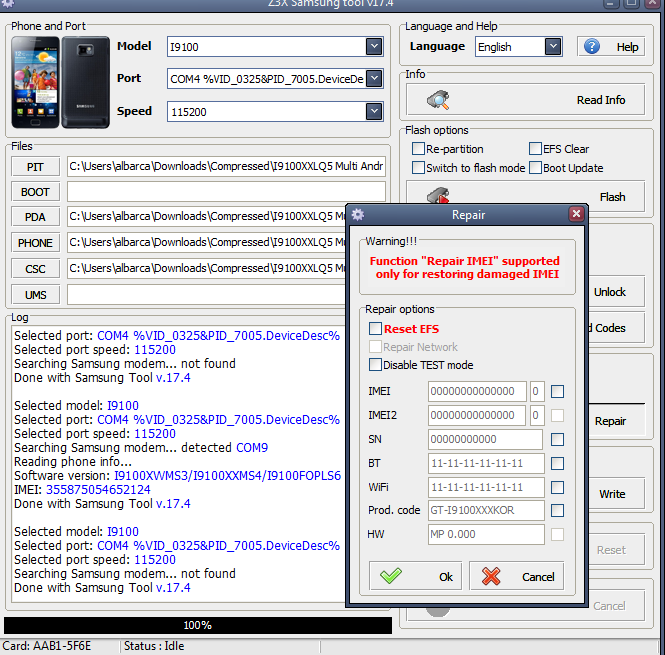Click the Software version log line
Screen dimensions: 665x655
click(x=177, y=476)
